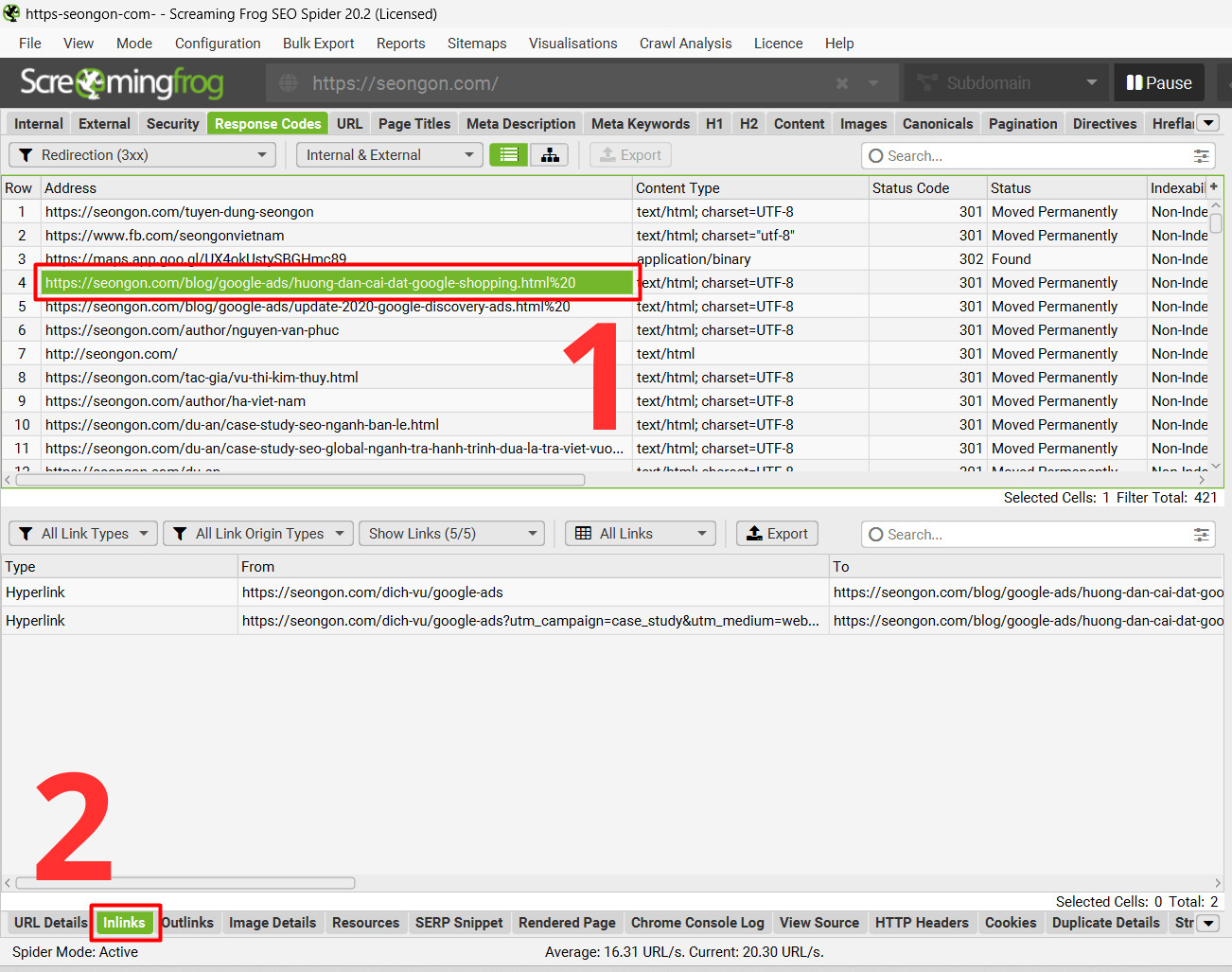The height and width of the screenshot is (972, 1232).
Task: Open the Outlinks bottom tab
Action: [187, 923]
